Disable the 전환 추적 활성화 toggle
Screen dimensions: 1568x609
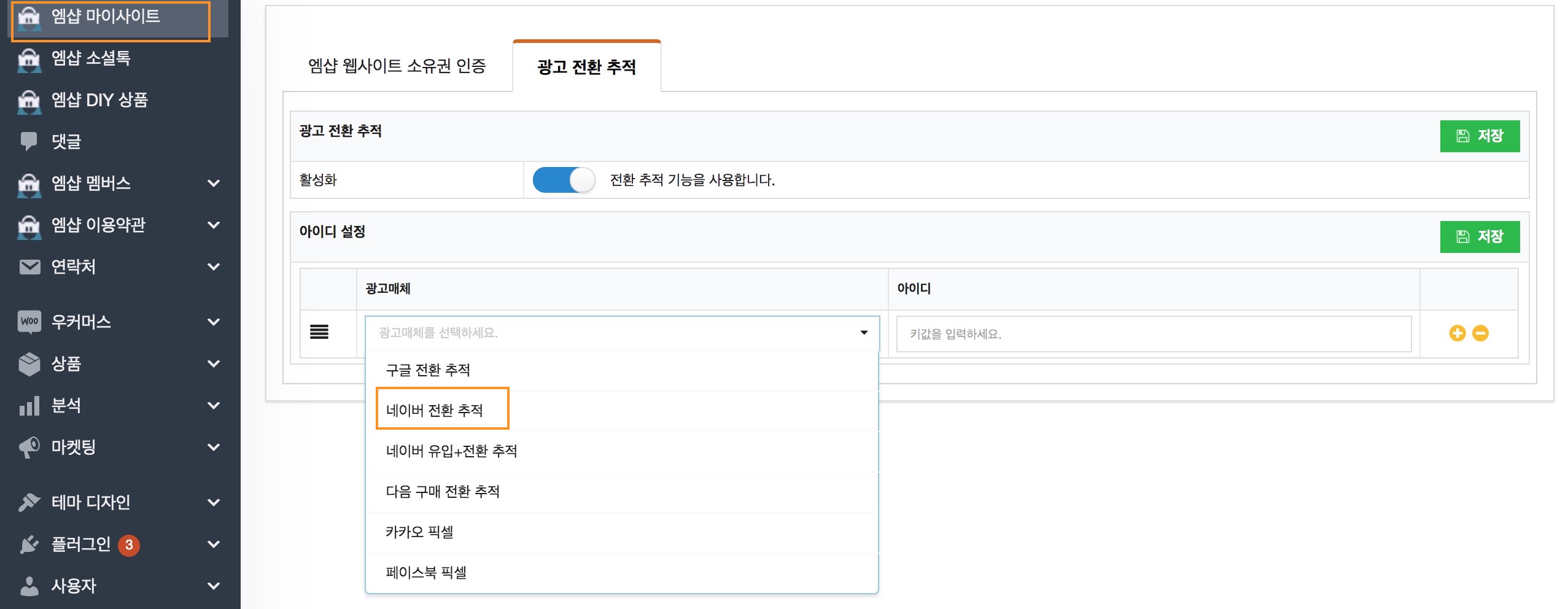(x=563, y=180)
